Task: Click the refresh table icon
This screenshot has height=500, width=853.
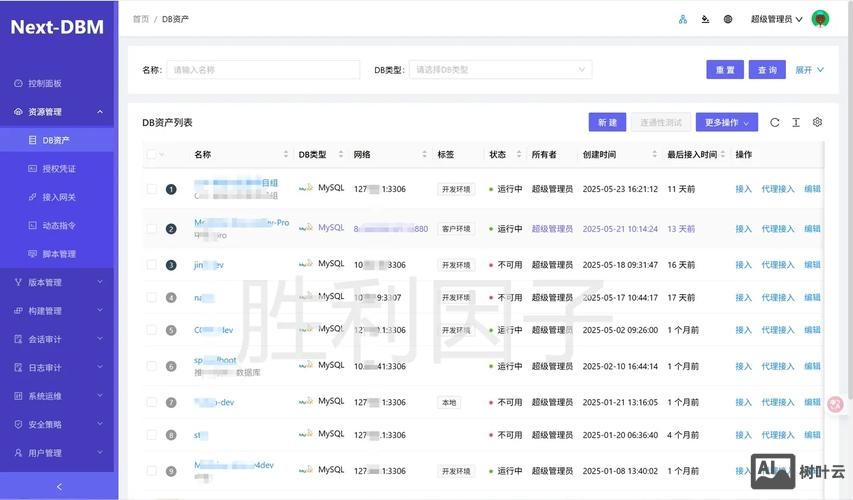Action: pyautogui.click(x=775, y=122)
